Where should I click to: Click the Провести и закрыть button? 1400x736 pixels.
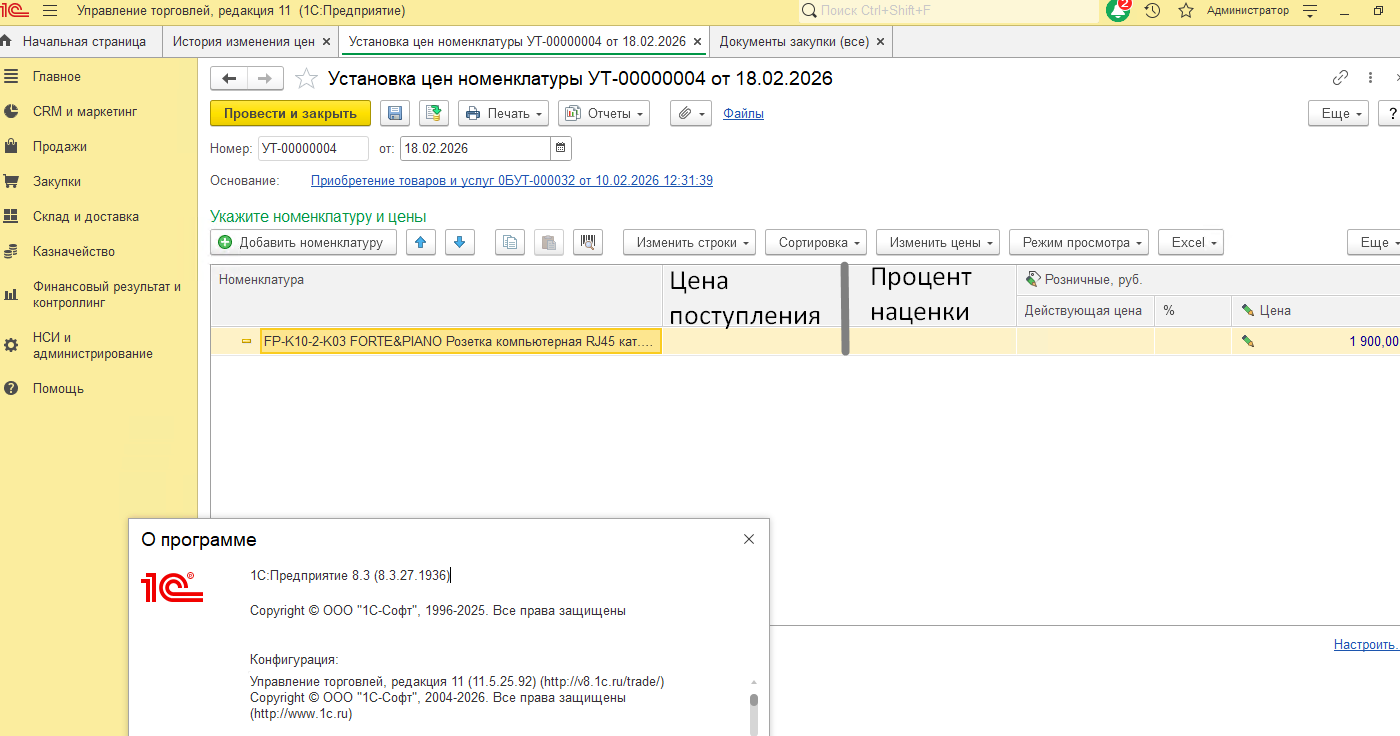click(x=290, y=114)
